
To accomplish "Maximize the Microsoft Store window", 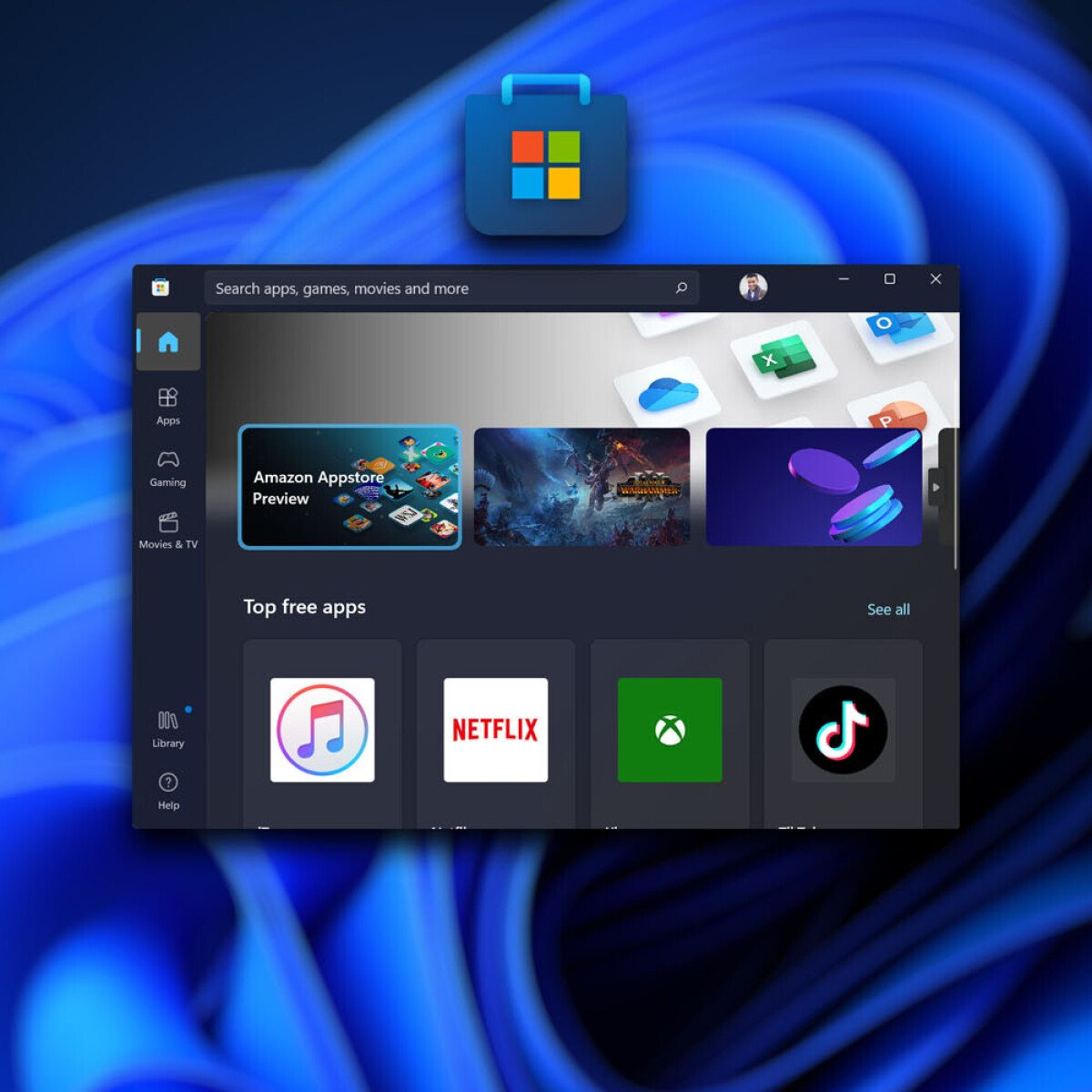I will 890,279.
